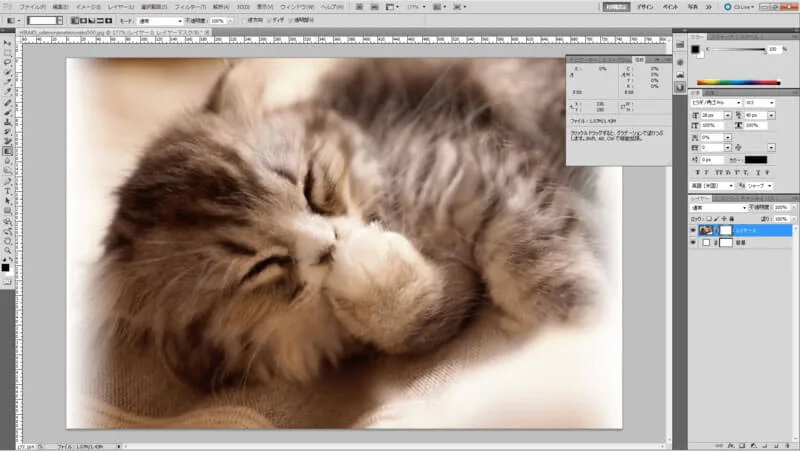Click the Launch Bridge icon

tap(360, 7)
